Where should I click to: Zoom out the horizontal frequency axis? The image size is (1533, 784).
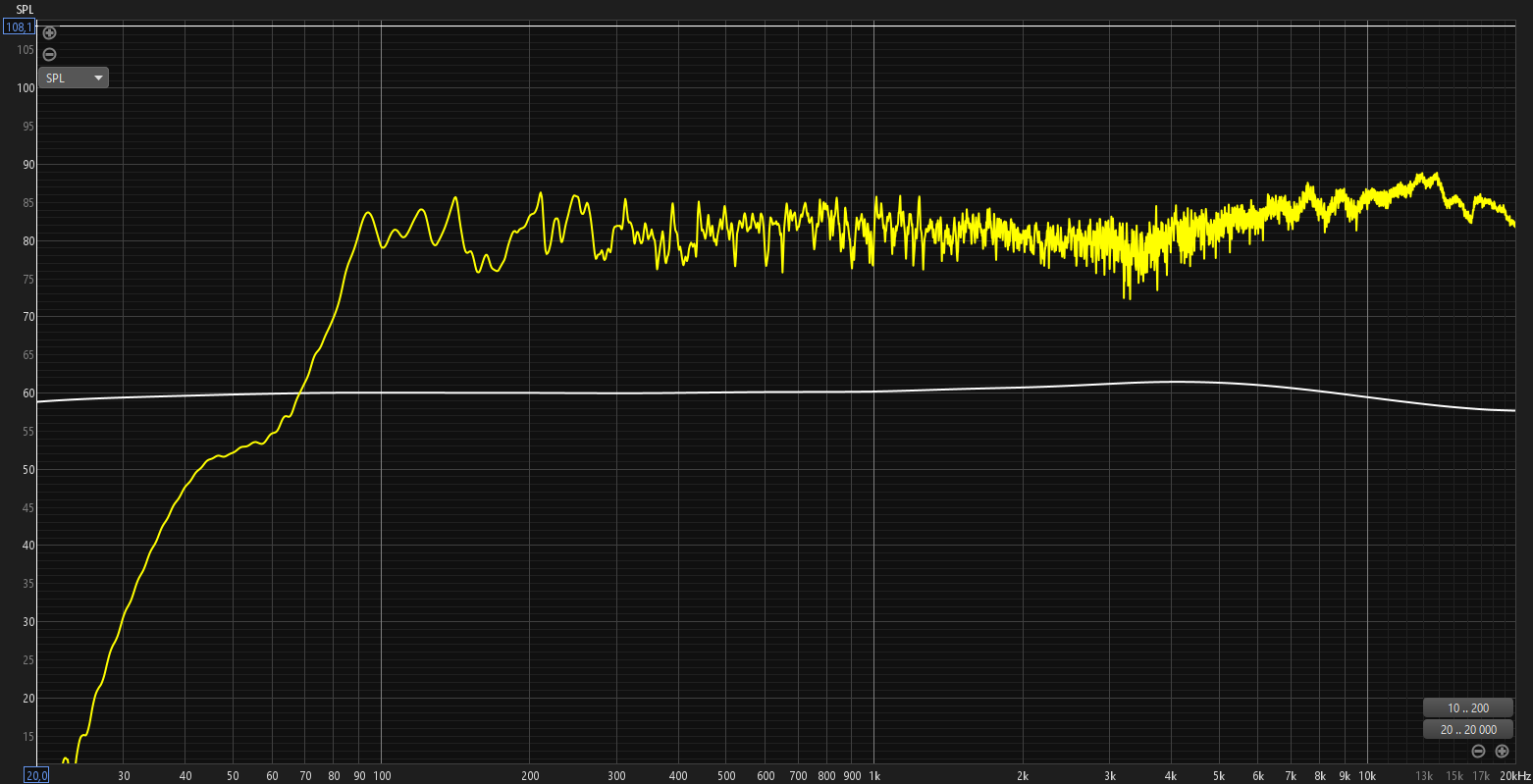(x=1478, y=752)
